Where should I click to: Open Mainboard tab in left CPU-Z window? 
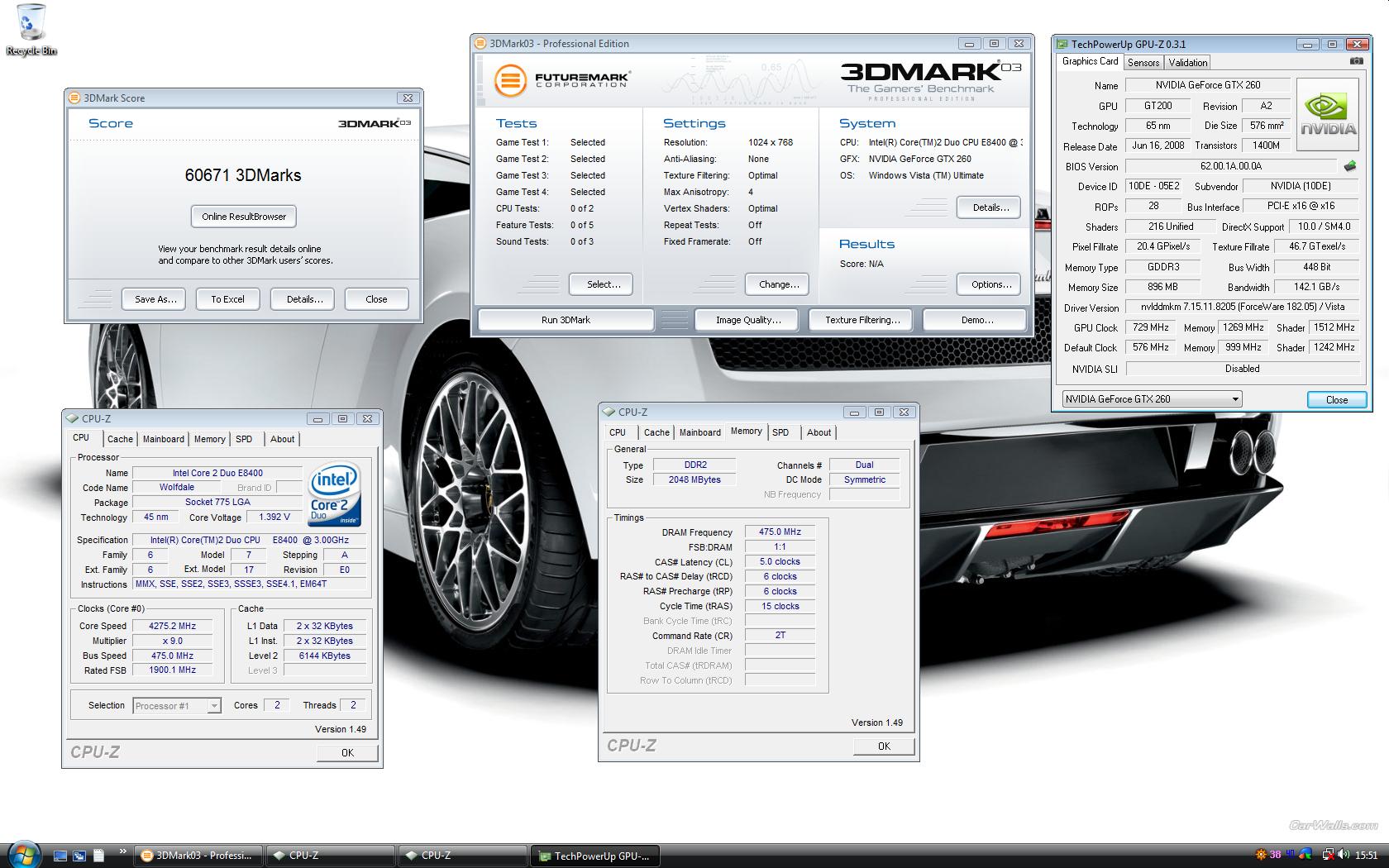click(x=164, y=440)
